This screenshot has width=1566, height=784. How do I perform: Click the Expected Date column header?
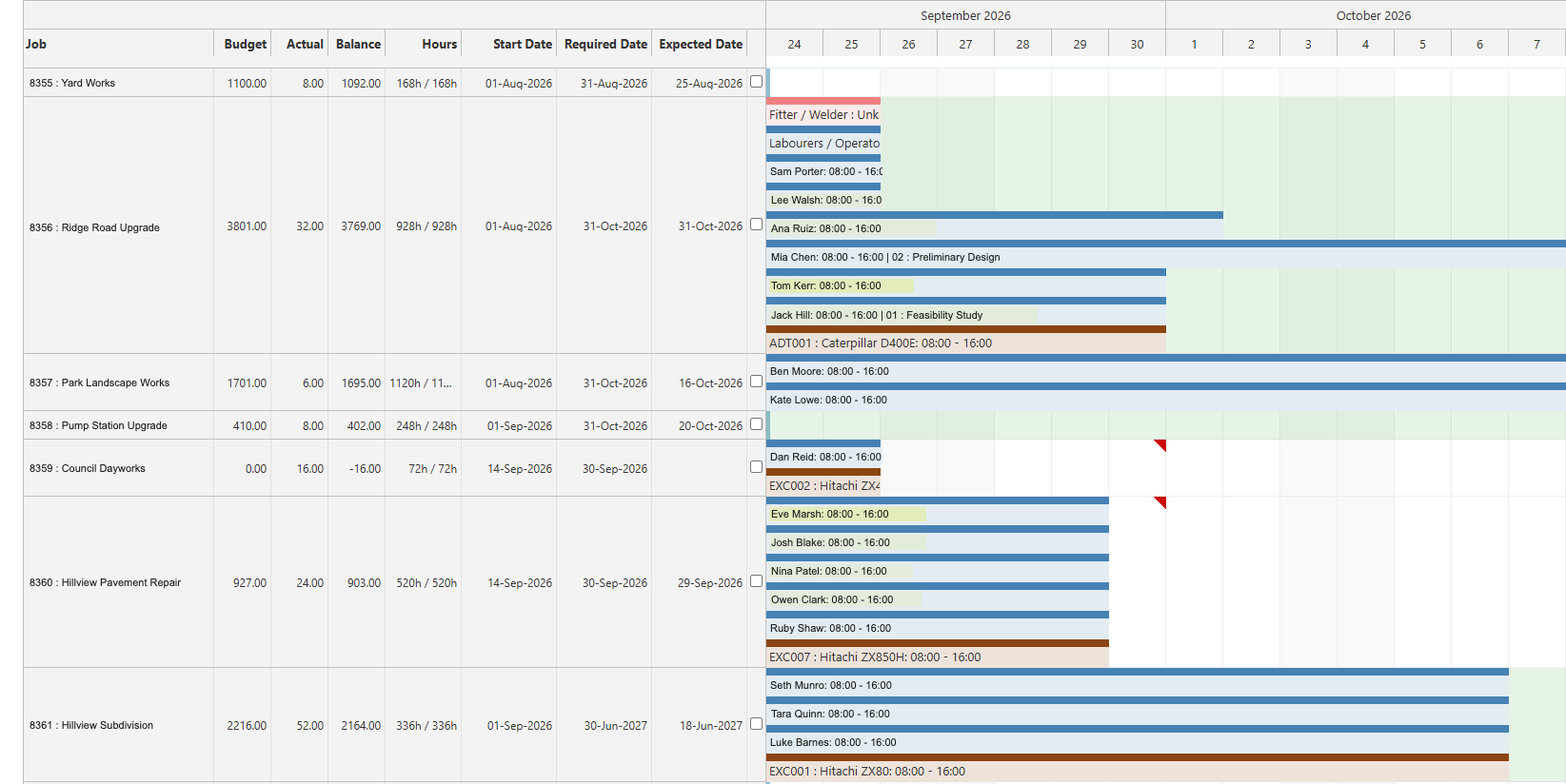[x=700, y=44]
